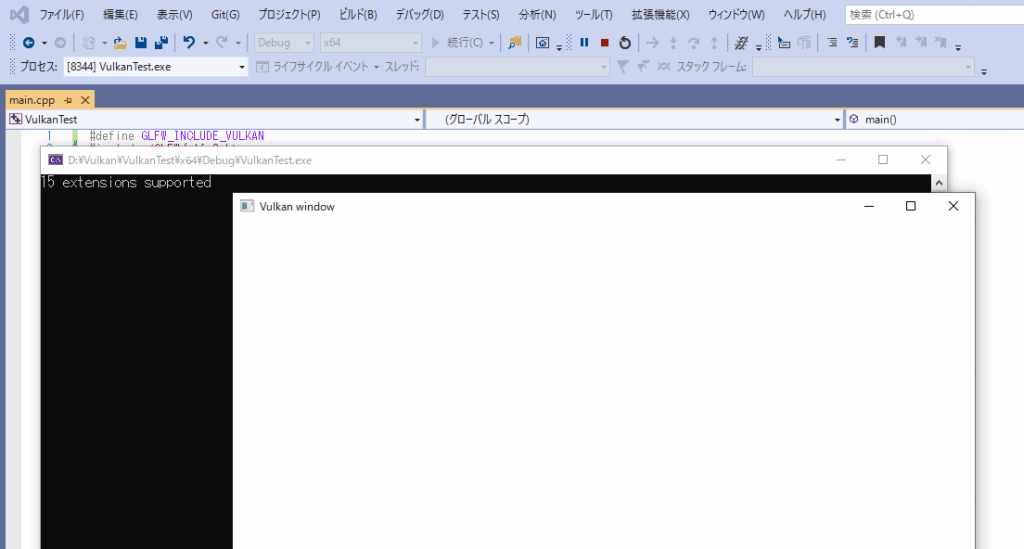This screenshot has height=549, width=1024.
Task: Click the thread filter funnel icon
Action: 623,67
